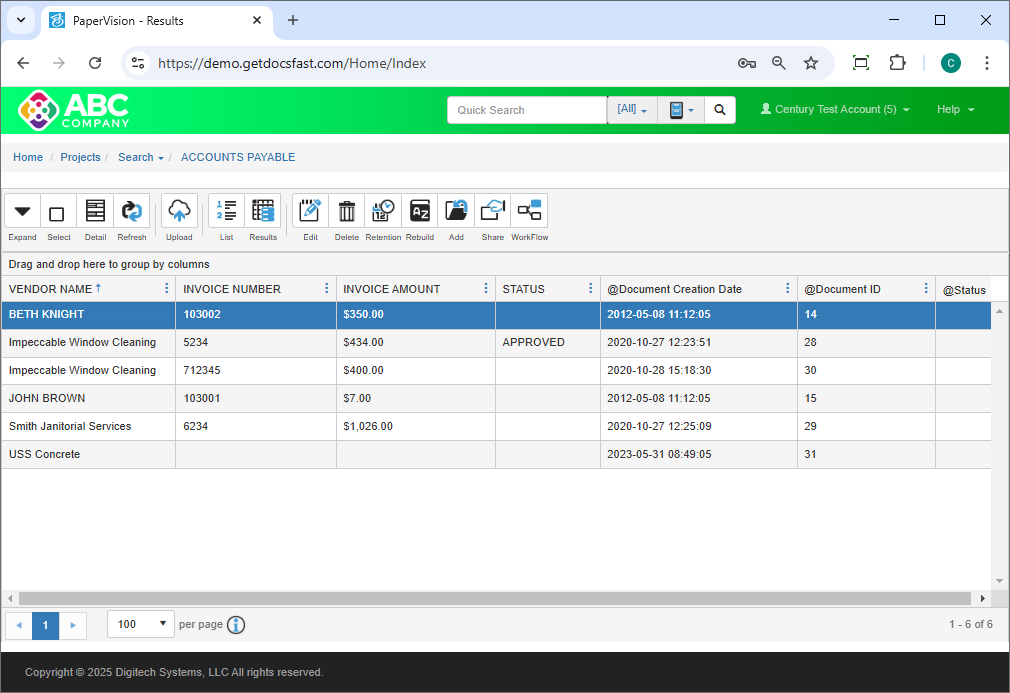Open the per page size dropdown
This screenshot has height=693, width=1010.
141,624
